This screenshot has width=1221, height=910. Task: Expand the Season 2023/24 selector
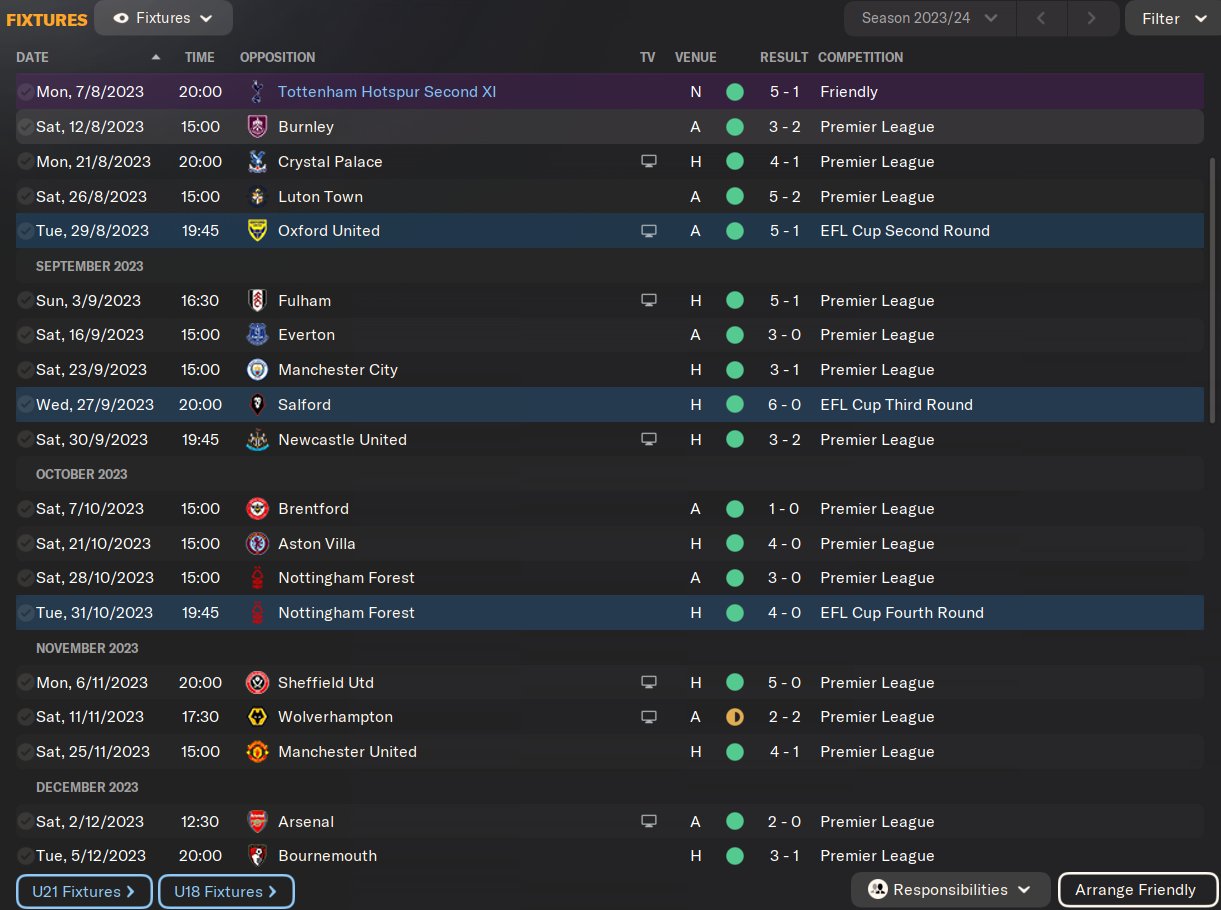930,18
